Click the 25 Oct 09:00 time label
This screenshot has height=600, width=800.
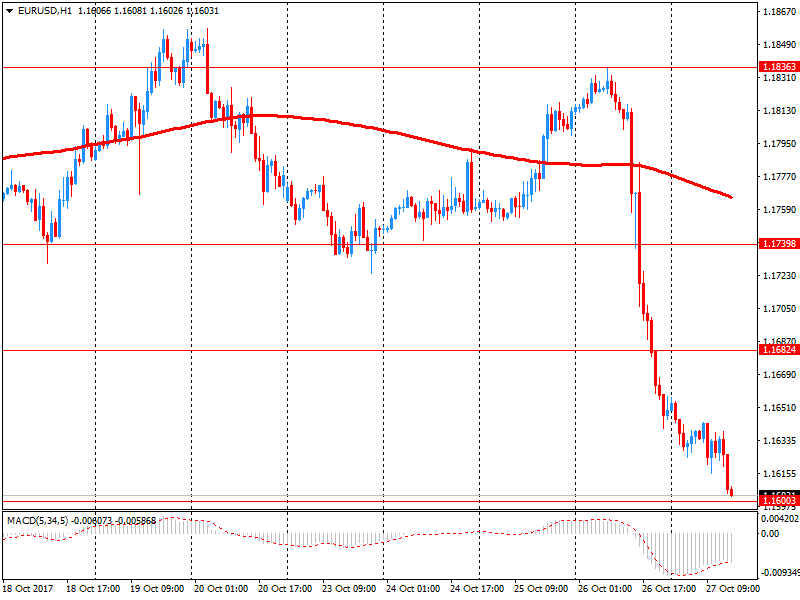[541, 589]
